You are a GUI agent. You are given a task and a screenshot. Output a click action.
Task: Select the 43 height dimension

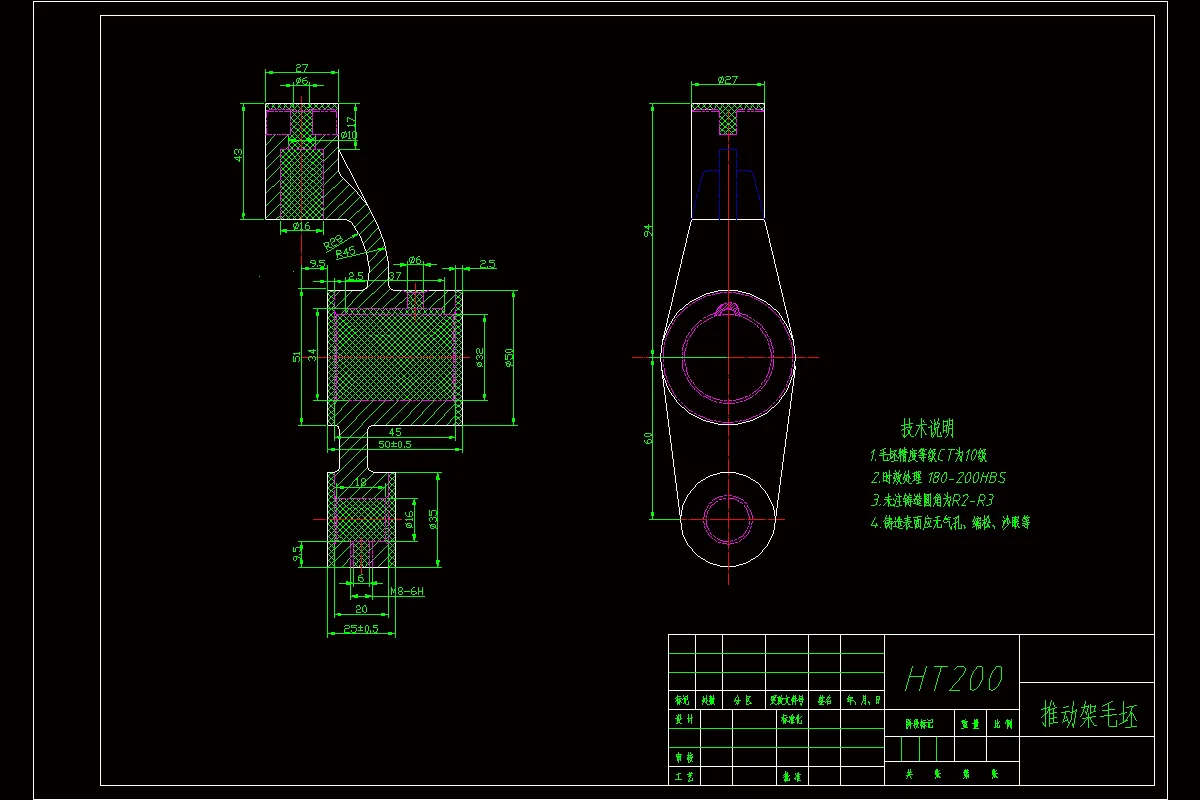click(x=238, y=155)
